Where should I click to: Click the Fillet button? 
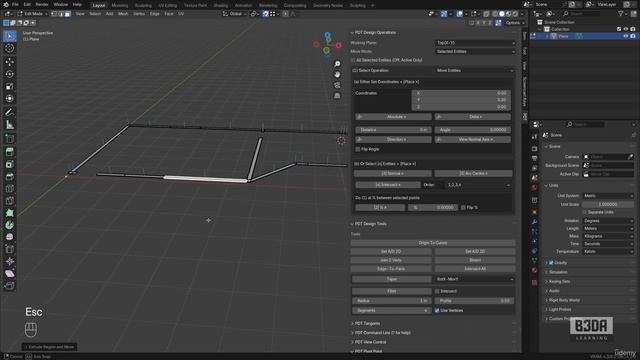point(391,291)
